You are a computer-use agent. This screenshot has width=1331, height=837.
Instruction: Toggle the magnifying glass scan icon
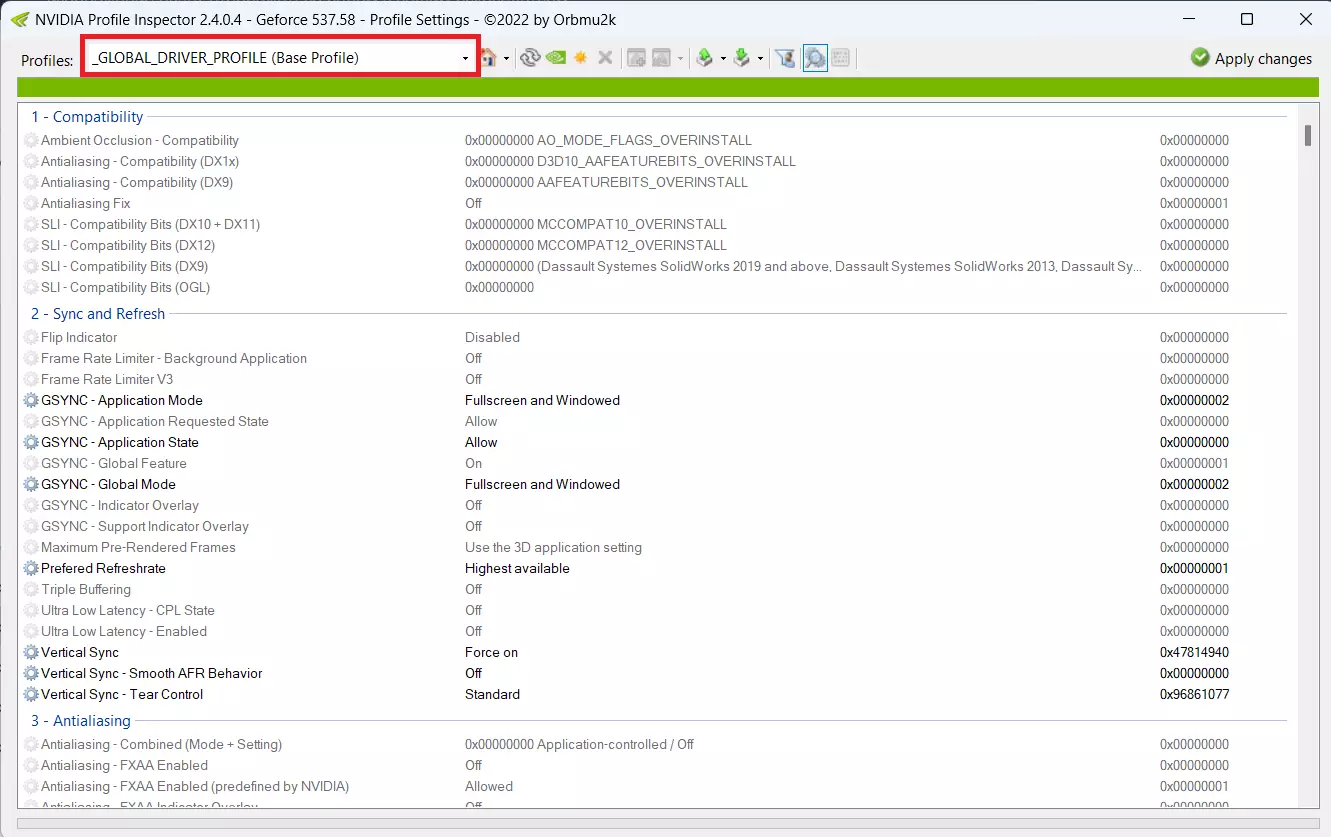click(x=815, y=58)
